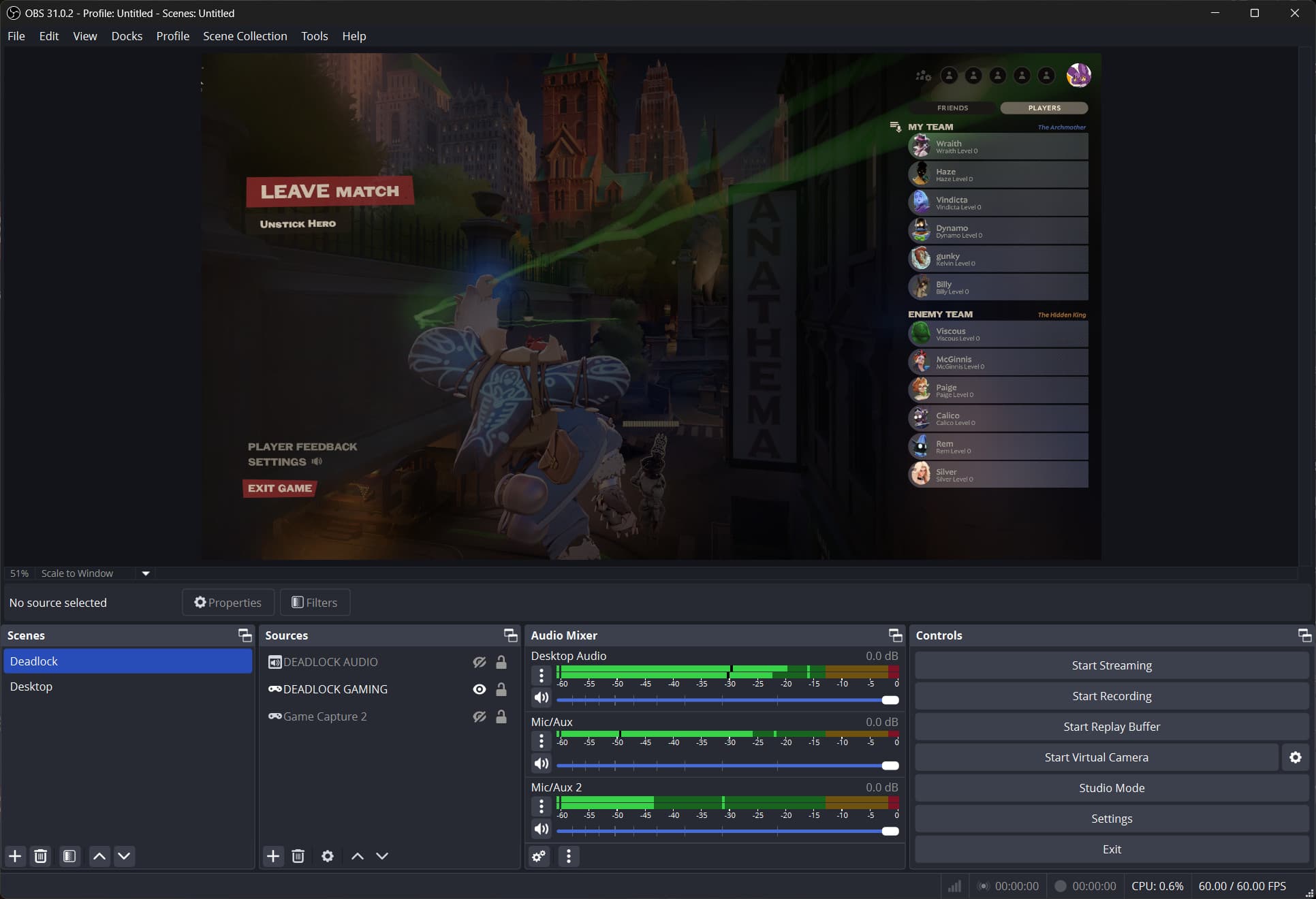Pop out the Sources dock

(x=510, y=635)
